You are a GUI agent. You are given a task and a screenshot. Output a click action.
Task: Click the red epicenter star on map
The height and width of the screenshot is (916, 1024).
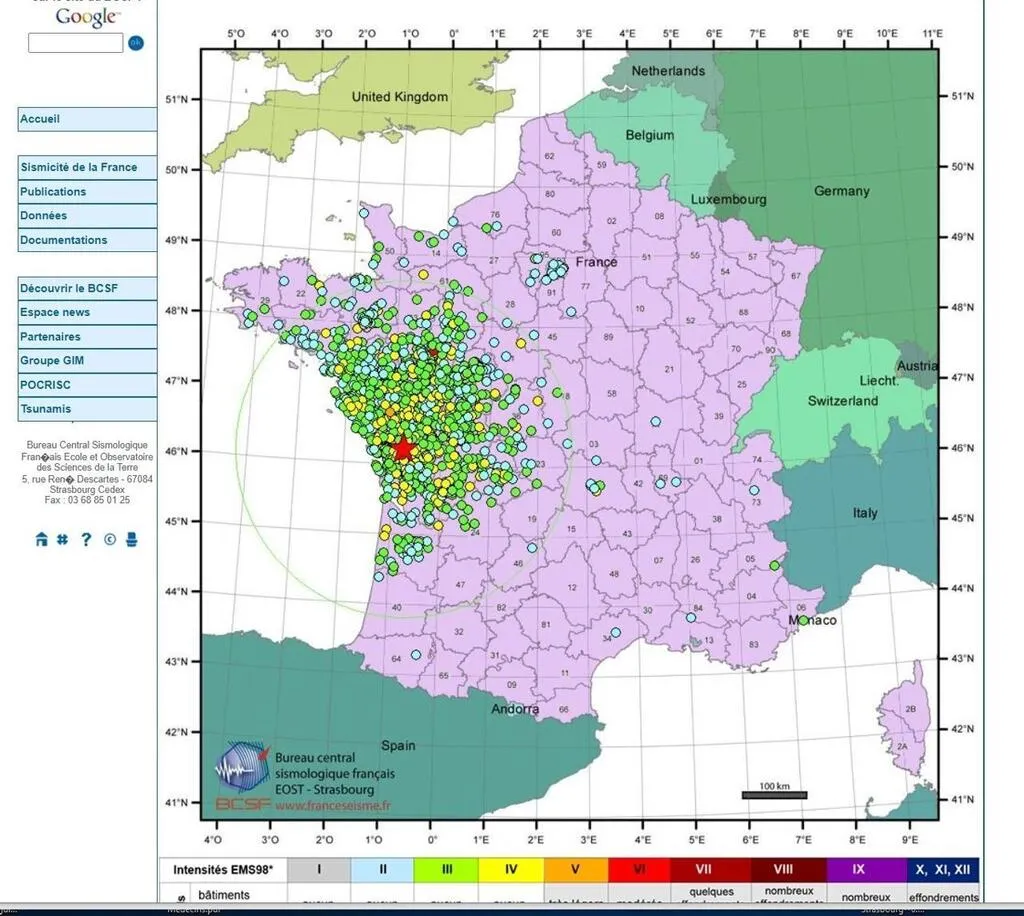(x=403, y=448)
